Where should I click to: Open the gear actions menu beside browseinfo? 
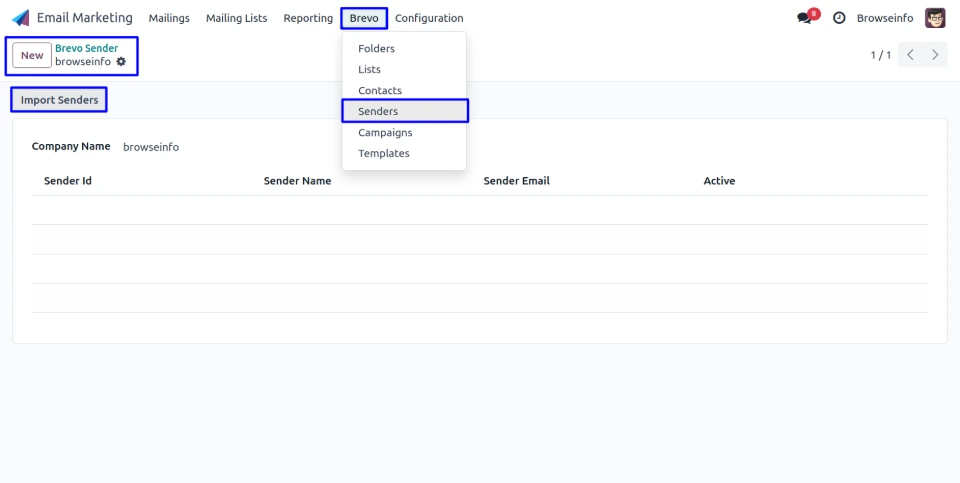pos(121,62)
